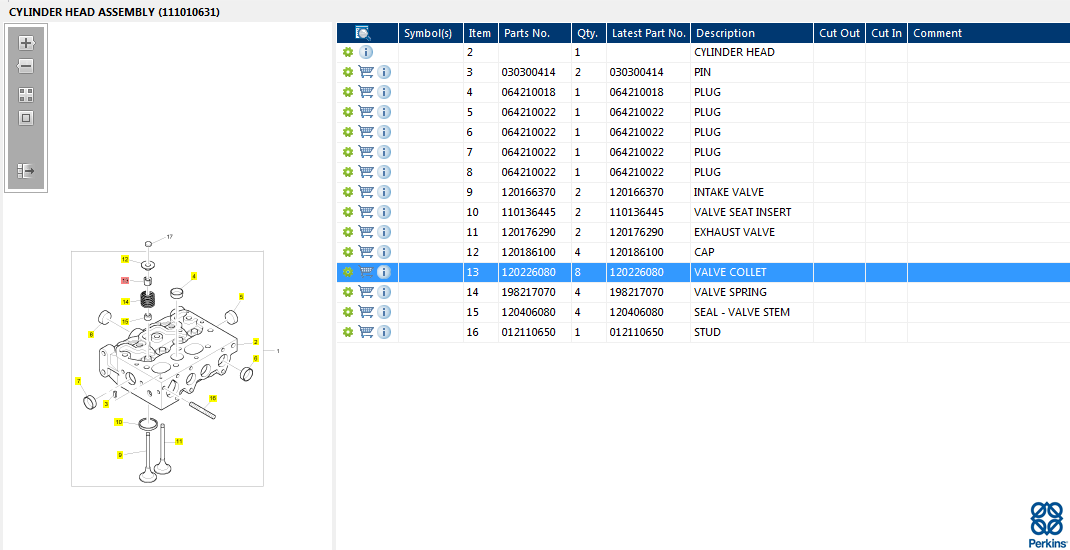The width and height of the screenshot is (1070, 550).
Task: Click the Cut Out column header
Action: coord(839,33)
